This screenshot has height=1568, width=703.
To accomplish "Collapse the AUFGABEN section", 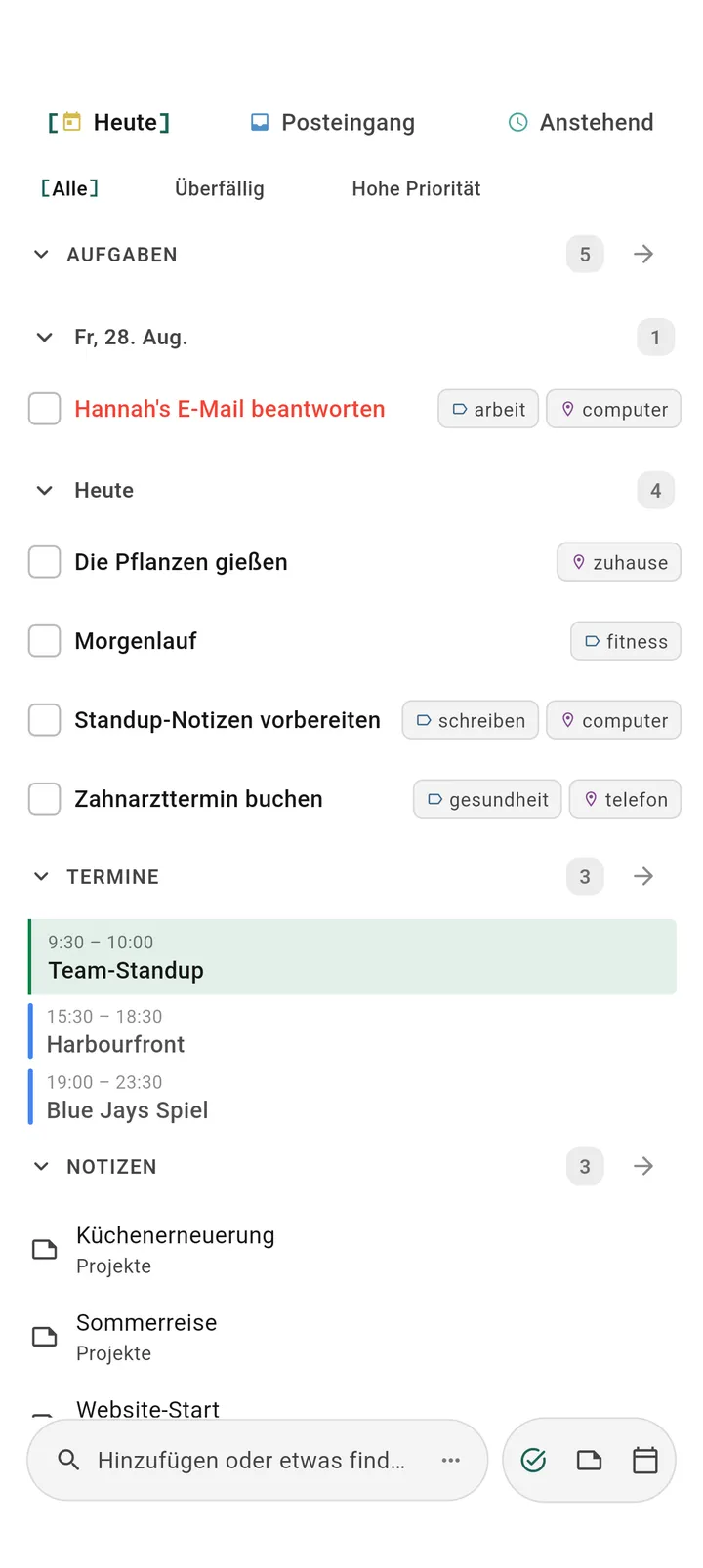I will (41, 255).
